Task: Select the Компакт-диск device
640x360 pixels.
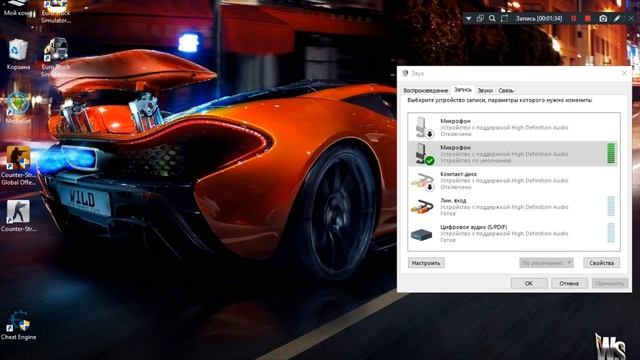Action: [513, 180]
